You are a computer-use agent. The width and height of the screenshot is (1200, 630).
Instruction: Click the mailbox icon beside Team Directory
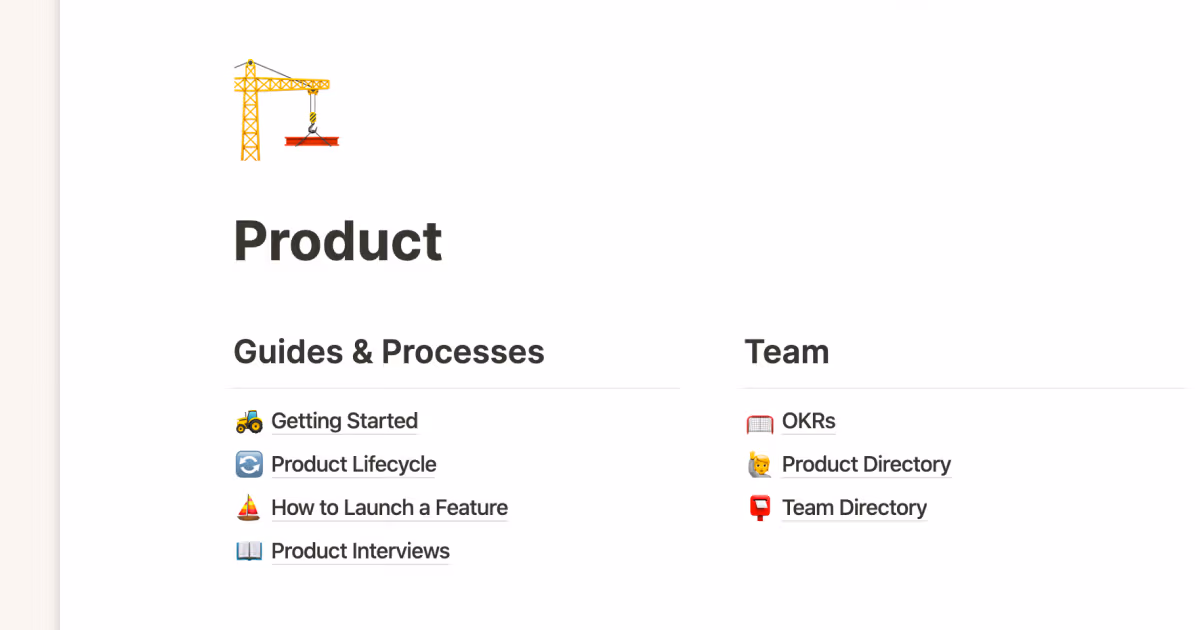[759, 507]
